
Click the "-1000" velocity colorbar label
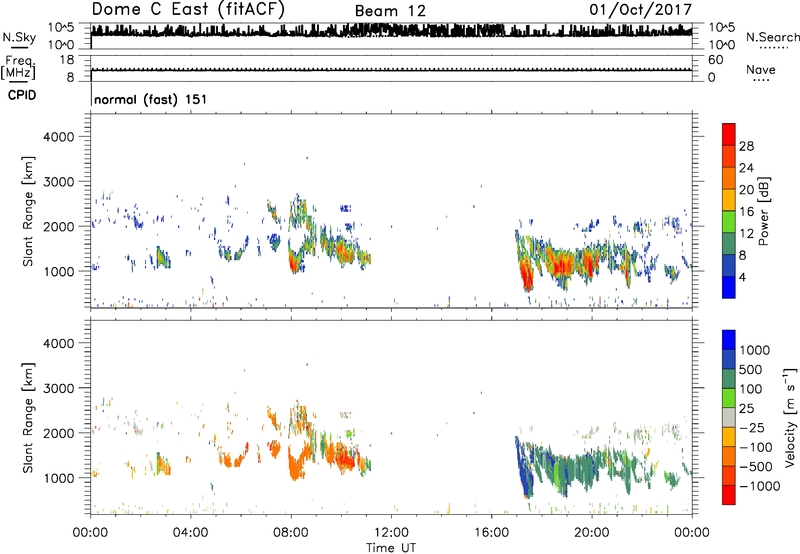(760, 486)
